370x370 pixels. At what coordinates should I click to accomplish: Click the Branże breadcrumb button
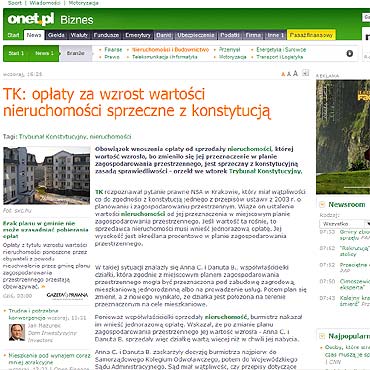(x=76, y=53)
